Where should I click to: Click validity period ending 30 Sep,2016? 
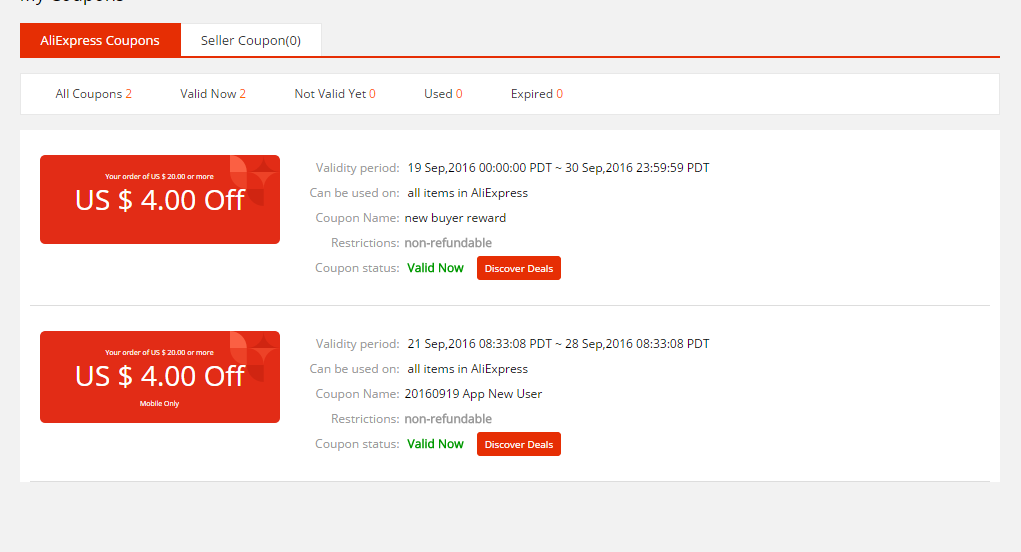click(x=559, y=168)
